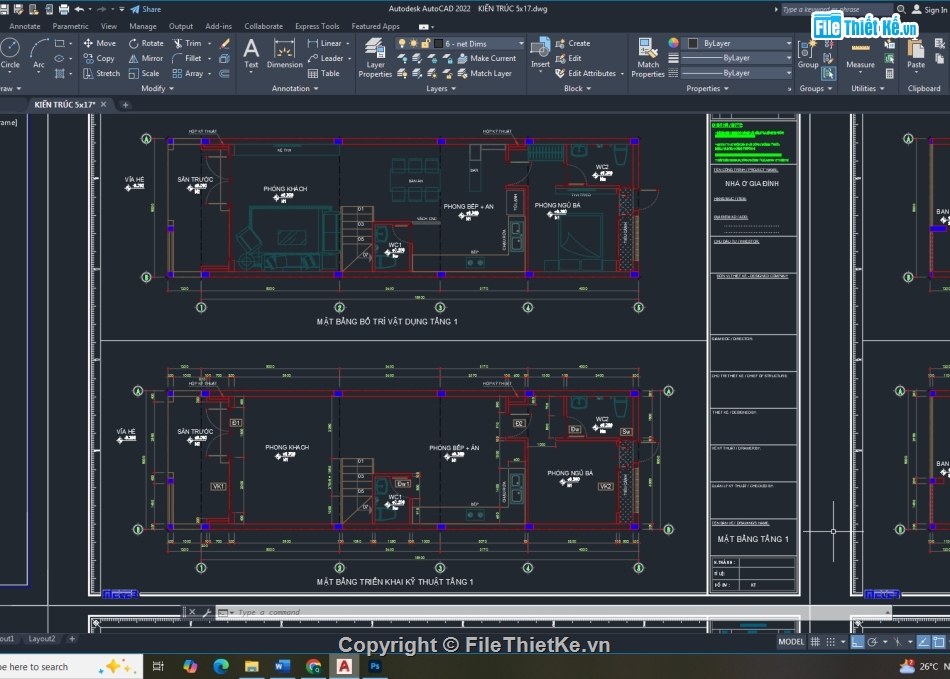
Task: Click the Match Properties icon
Action: point(648,57)
